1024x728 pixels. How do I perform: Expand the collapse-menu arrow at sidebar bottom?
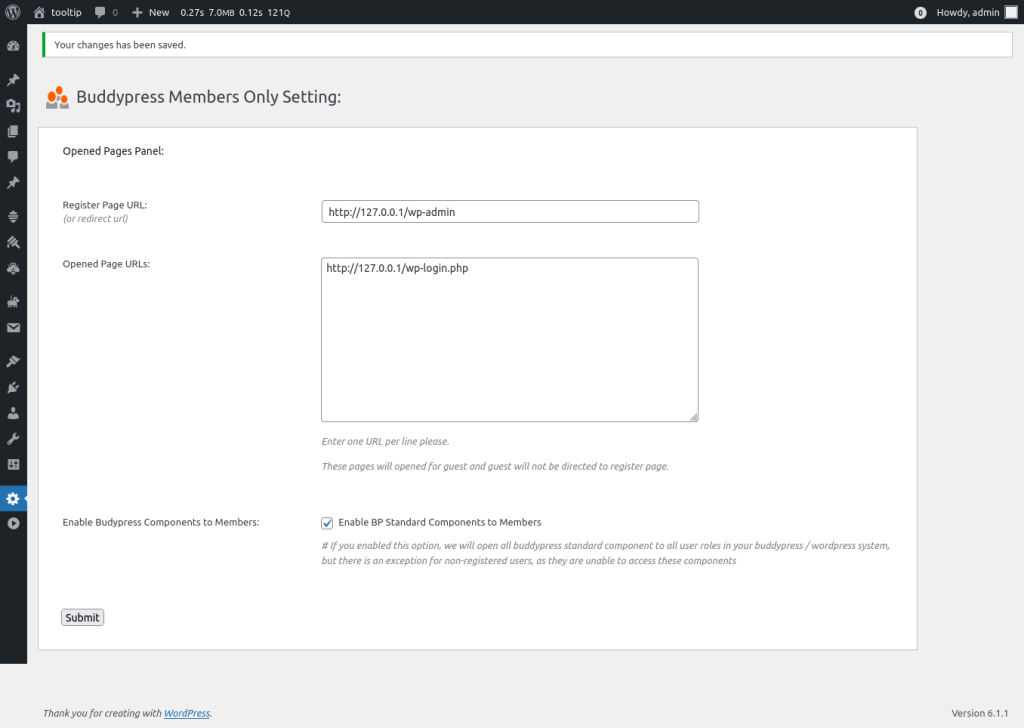point(14,524)
